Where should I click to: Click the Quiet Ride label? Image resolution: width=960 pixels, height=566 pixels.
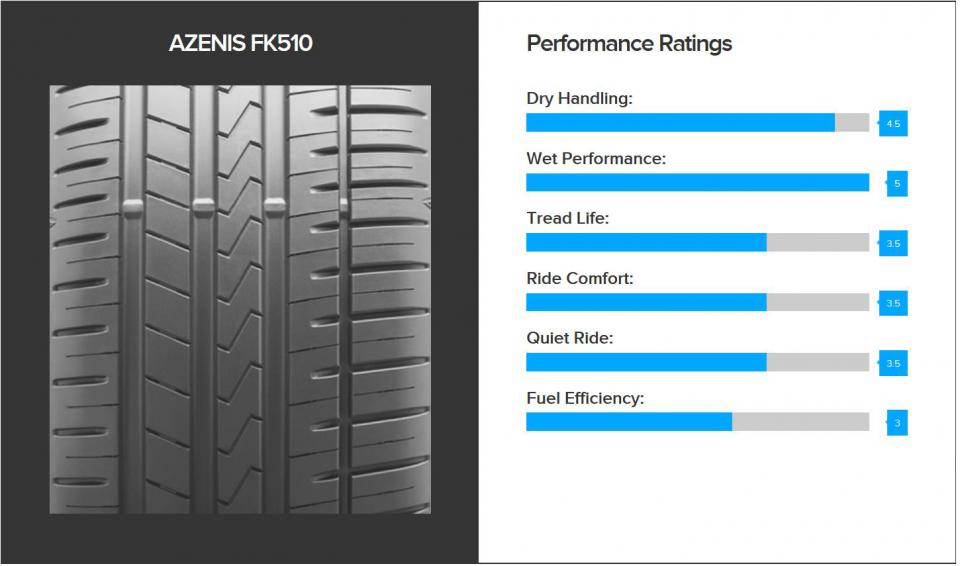click(x=569, y=339)
